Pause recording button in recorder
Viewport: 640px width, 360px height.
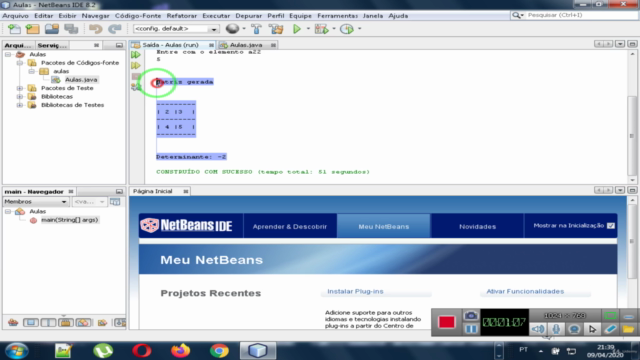coord(471,329)
